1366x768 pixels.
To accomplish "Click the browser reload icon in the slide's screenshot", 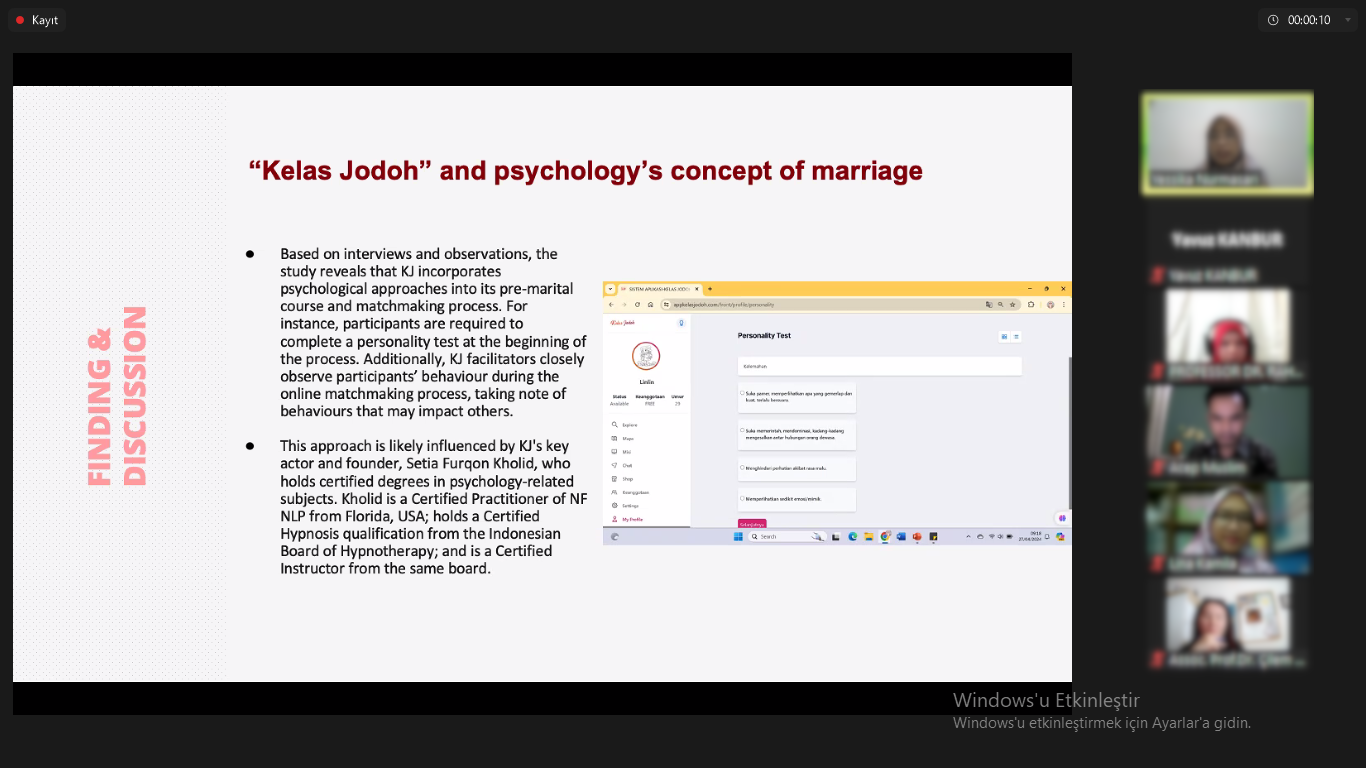I will (637, 305).
